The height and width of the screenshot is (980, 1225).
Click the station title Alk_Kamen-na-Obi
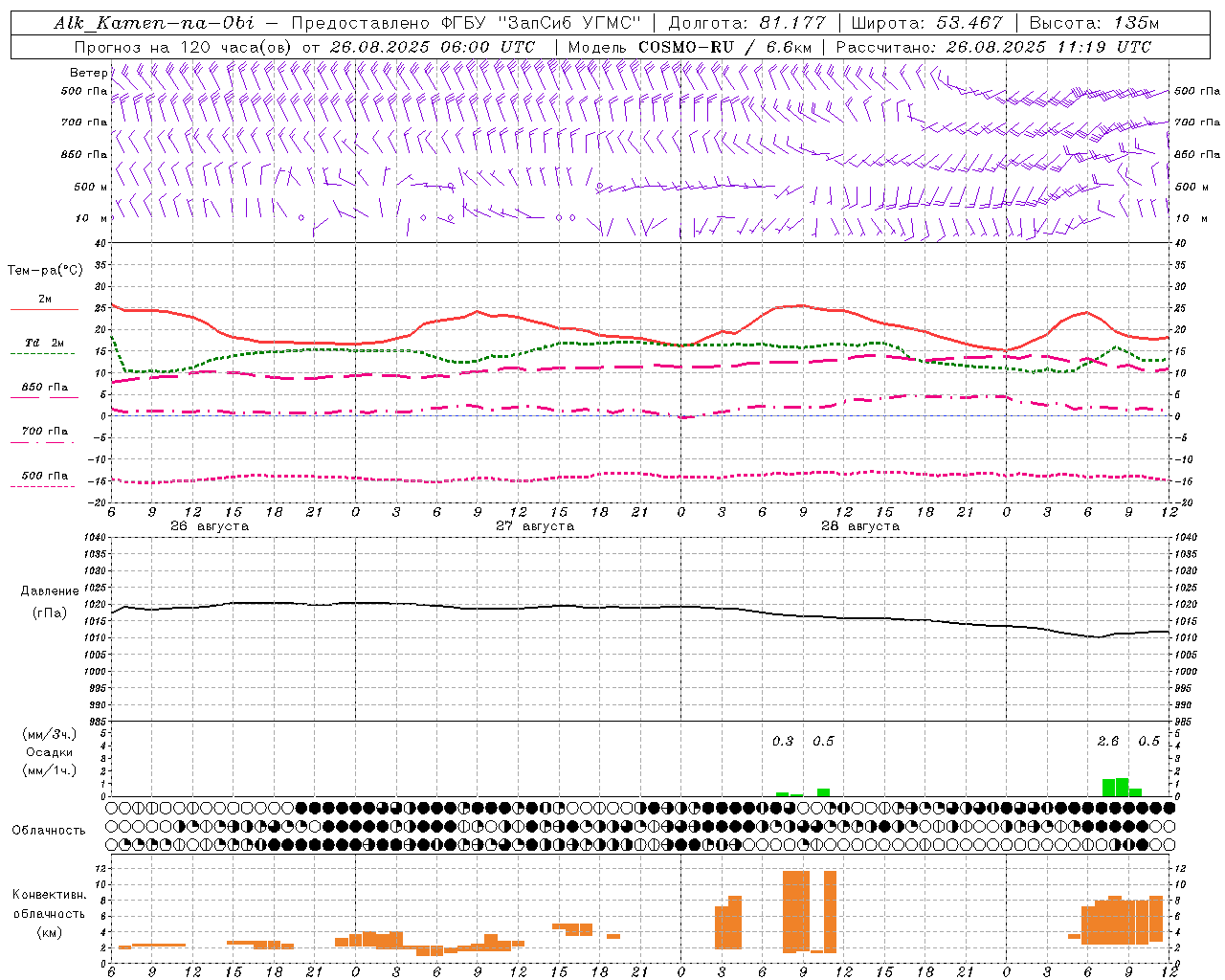coord(154,23)
